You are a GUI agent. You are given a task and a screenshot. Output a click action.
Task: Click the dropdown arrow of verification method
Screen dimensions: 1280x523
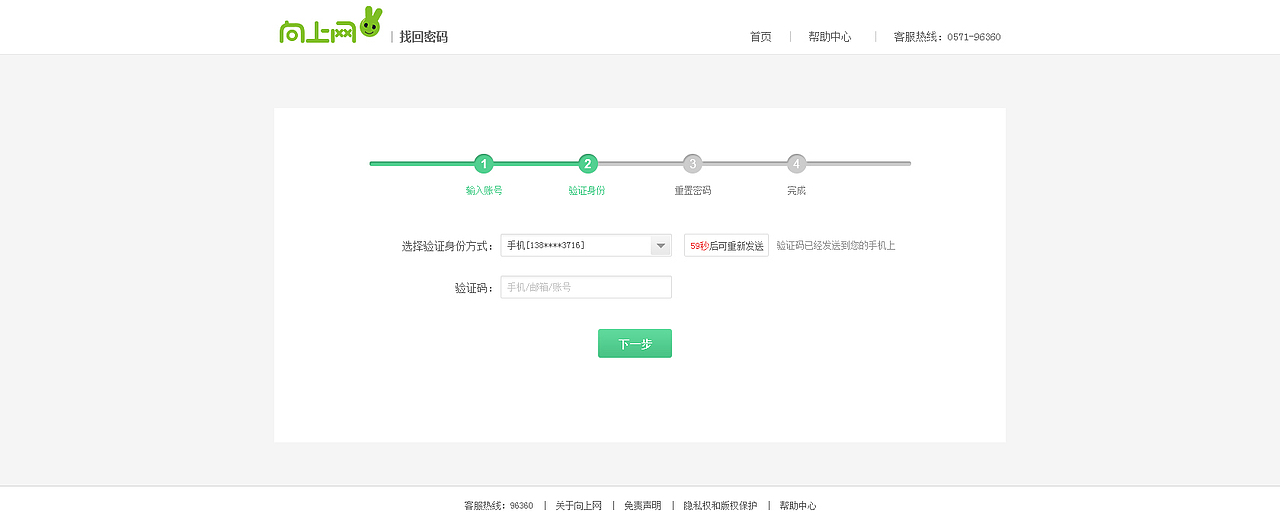660,245
